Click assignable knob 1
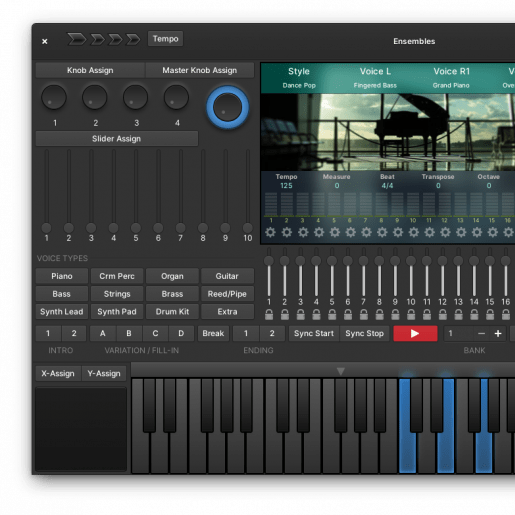 [x=54, y=97]
